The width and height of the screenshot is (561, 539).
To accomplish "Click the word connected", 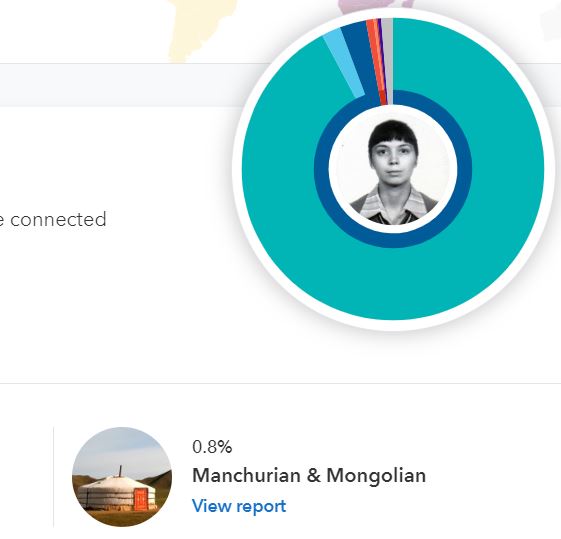I will [x=58, y=219].
